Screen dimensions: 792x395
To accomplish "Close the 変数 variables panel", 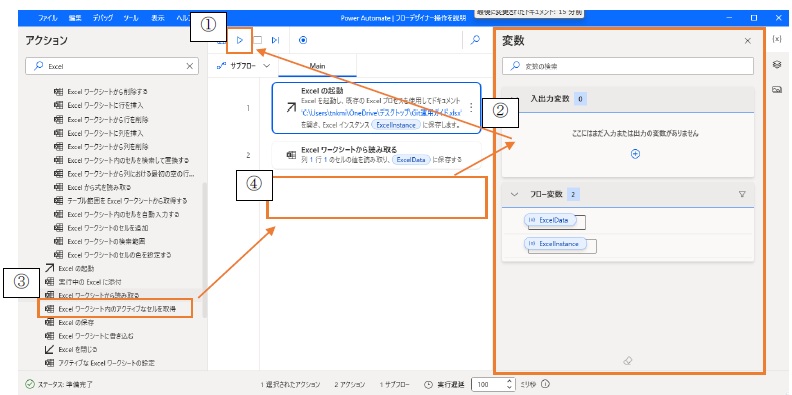I will pos(748,41).
